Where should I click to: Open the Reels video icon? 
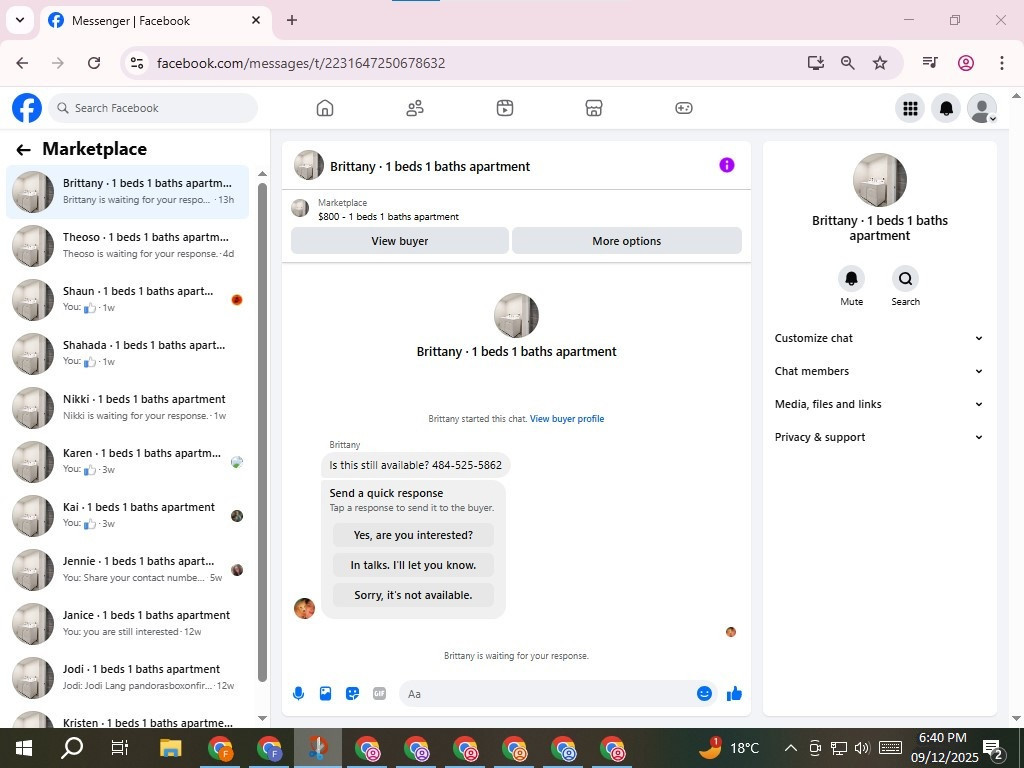pyautogui.click(x=505, y=108)
